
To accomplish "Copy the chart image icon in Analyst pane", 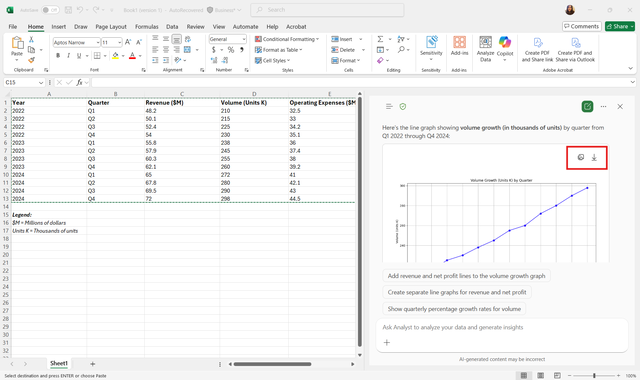I will 581,158.
